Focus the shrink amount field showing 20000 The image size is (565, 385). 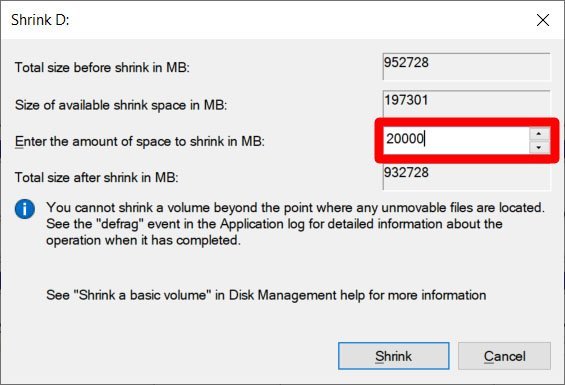457,140
